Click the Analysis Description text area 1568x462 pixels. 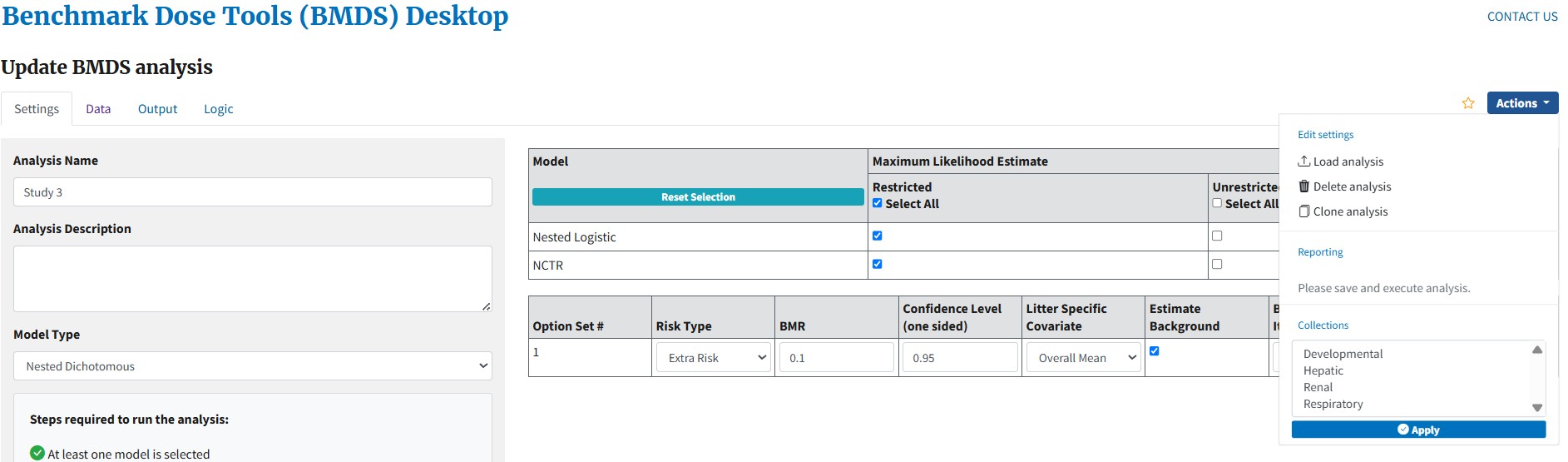coord(253,279)
